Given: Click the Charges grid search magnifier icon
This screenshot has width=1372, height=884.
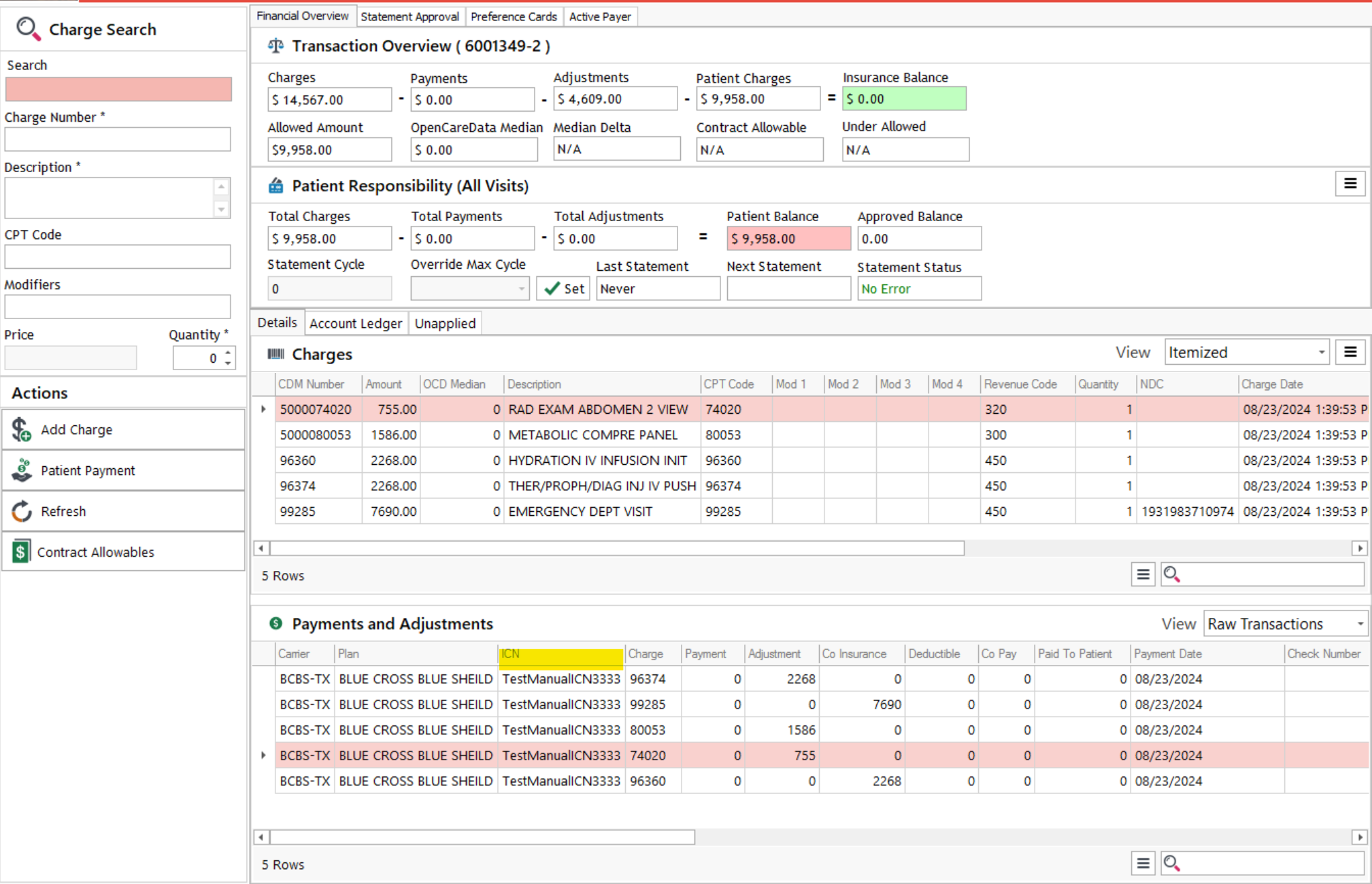Looking at the screenshot, I should [x=1171, y=575].
